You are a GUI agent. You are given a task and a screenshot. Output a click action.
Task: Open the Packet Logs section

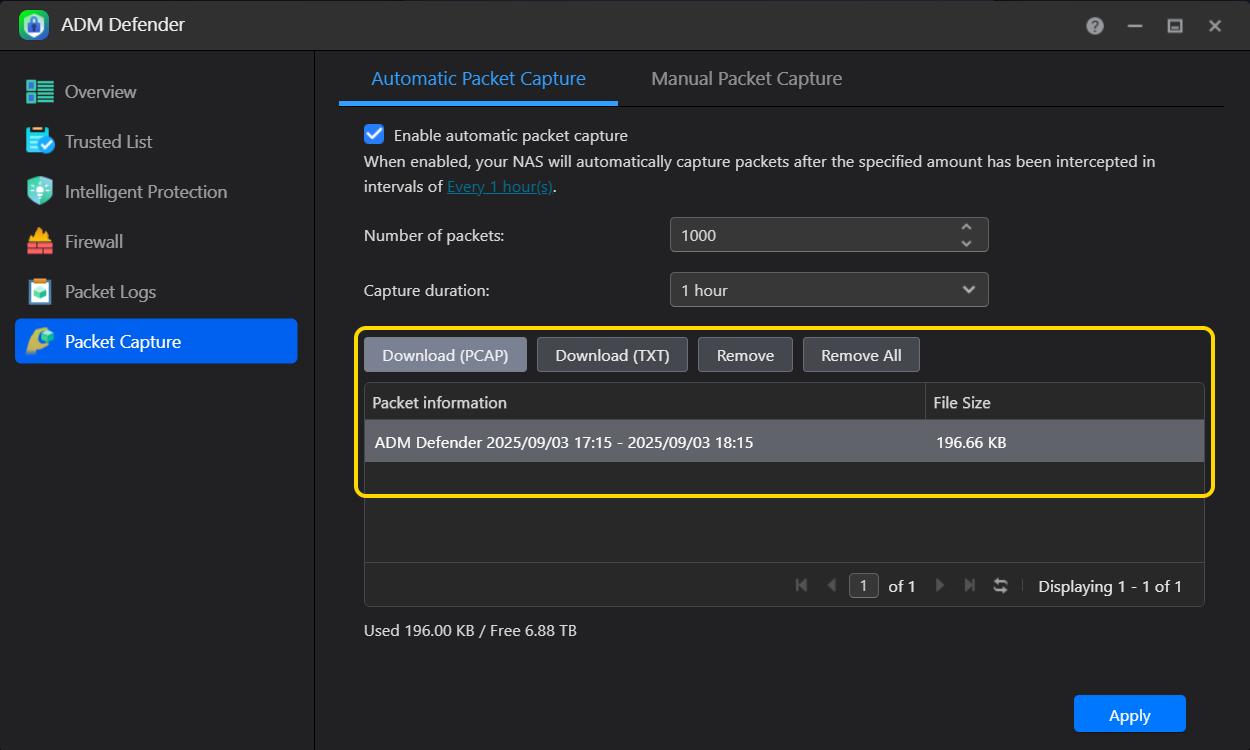(x=156, y=292)
